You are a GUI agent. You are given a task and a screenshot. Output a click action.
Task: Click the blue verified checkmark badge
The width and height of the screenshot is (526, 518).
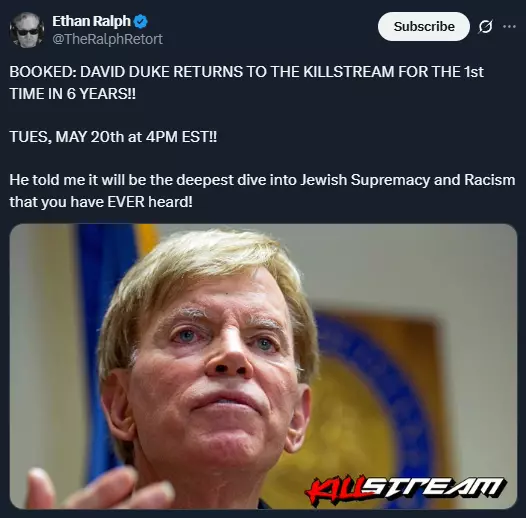141,21
